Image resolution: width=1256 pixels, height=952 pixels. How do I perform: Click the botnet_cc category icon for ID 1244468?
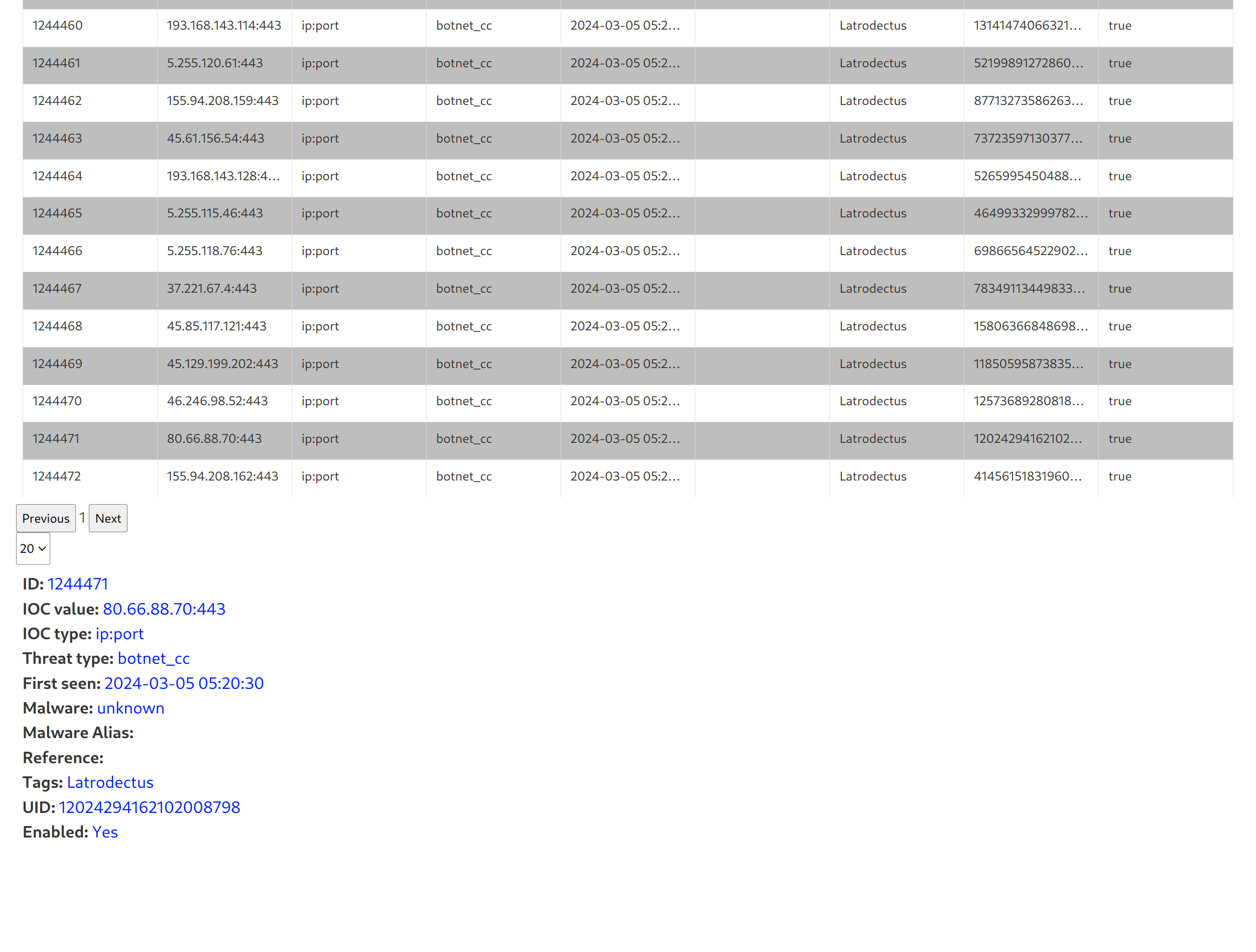coord(464,325)
